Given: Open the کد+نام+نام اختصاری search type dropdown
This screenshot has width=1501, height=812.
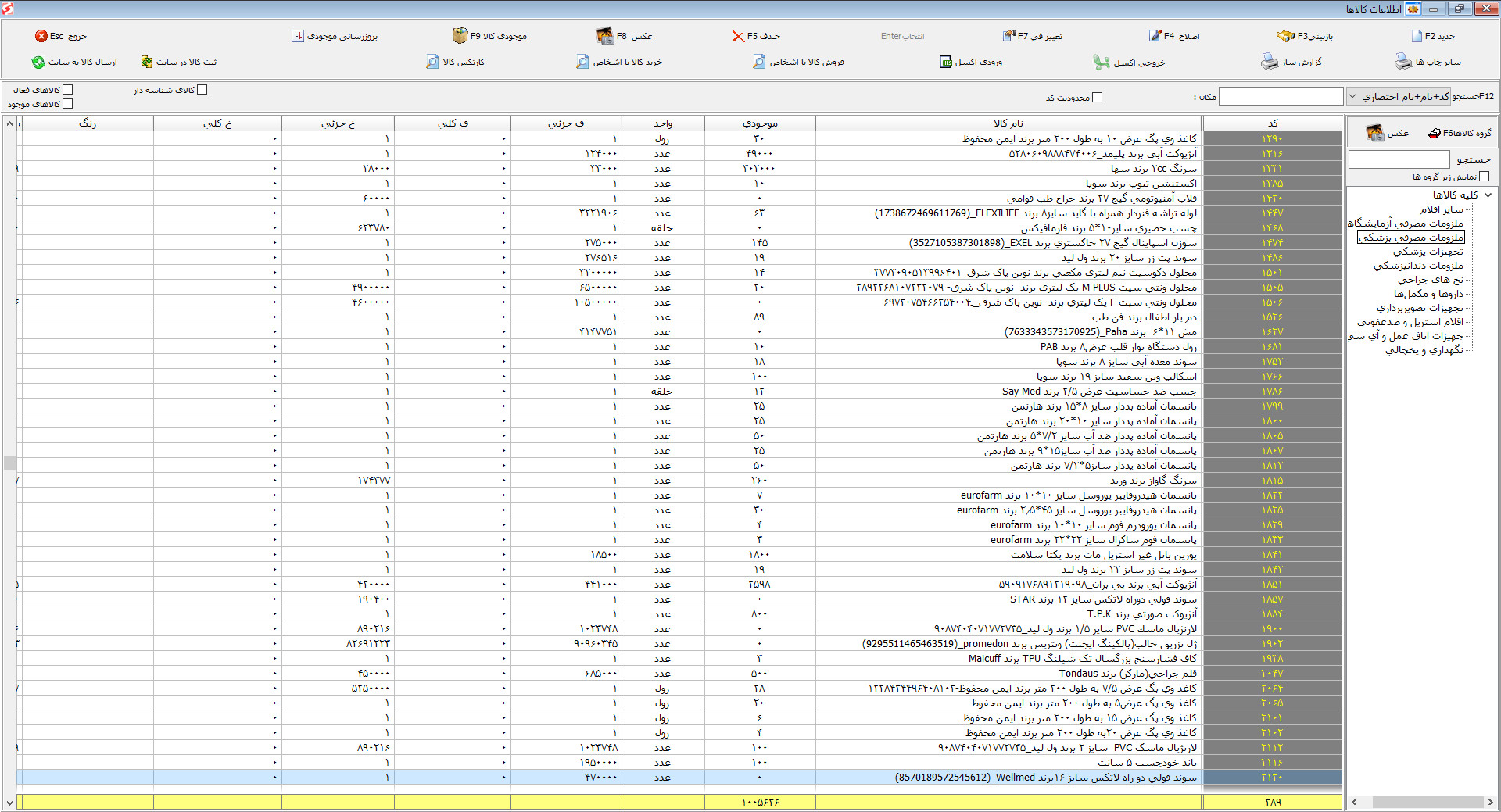Looking at the screenshot, I should point(1399,96).
